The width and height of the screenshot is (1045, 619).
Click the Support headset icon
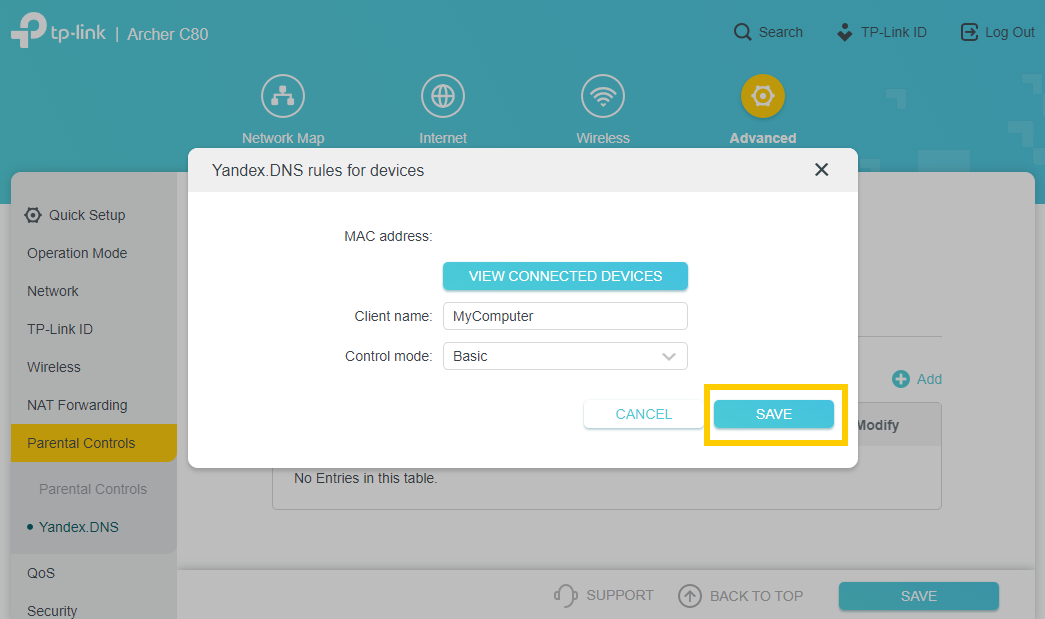coord(566,595)
